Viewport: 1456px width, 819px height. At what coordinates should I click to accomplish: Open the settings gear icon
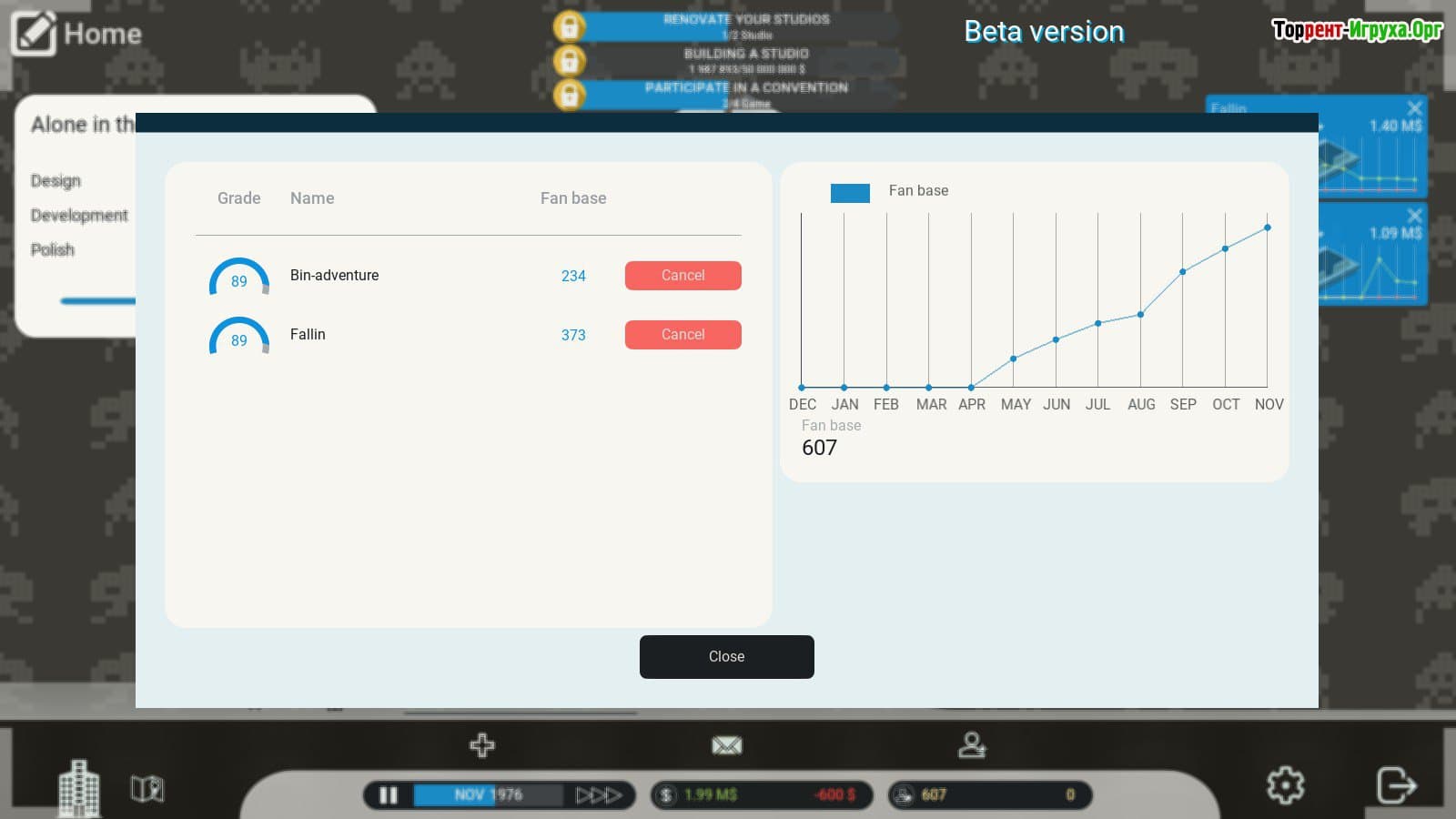pos(1285,784)
